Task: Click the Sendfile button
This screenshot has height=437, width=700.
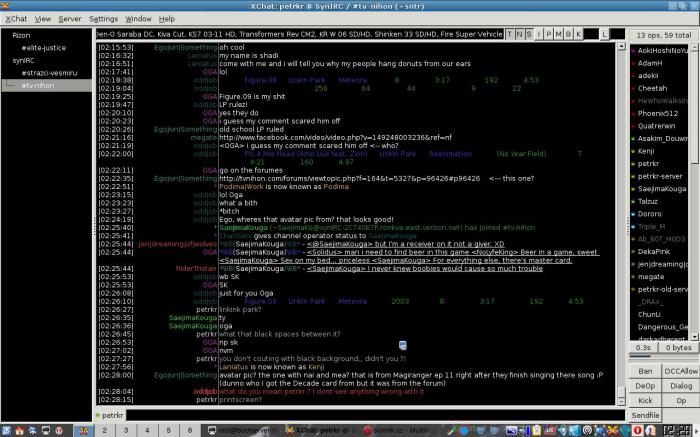Action: pos(645,415)
